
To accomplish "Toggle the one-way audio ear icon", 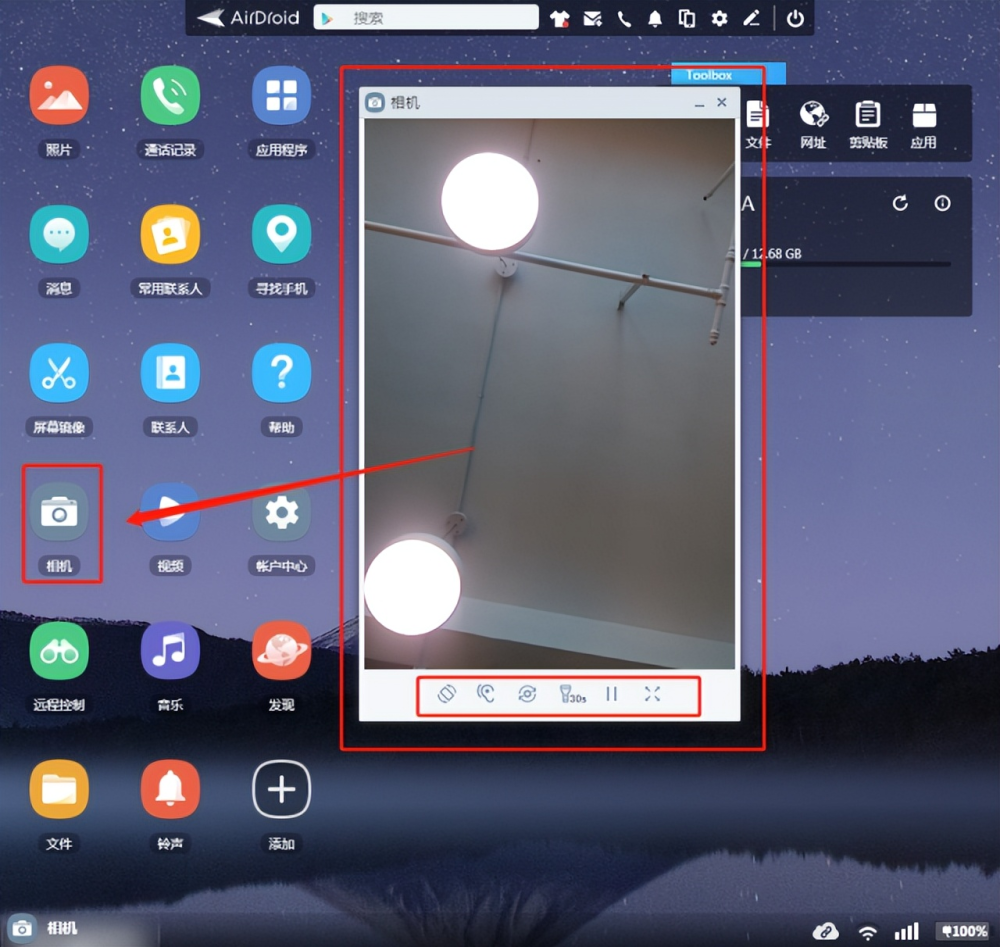I will (x=486, y=694).
